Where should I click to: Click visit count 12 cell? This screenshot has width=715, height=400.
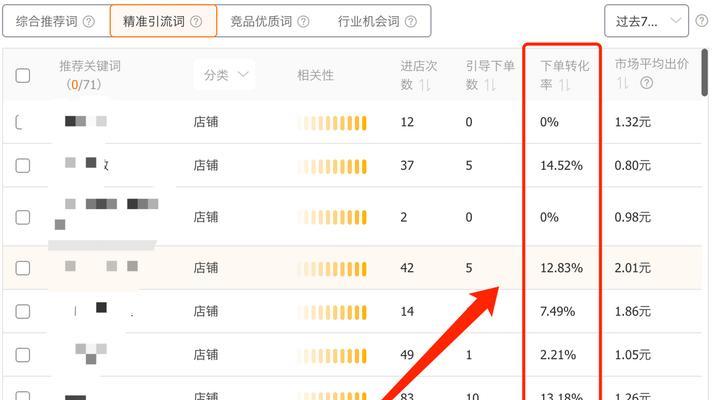[x=407, y=122]
